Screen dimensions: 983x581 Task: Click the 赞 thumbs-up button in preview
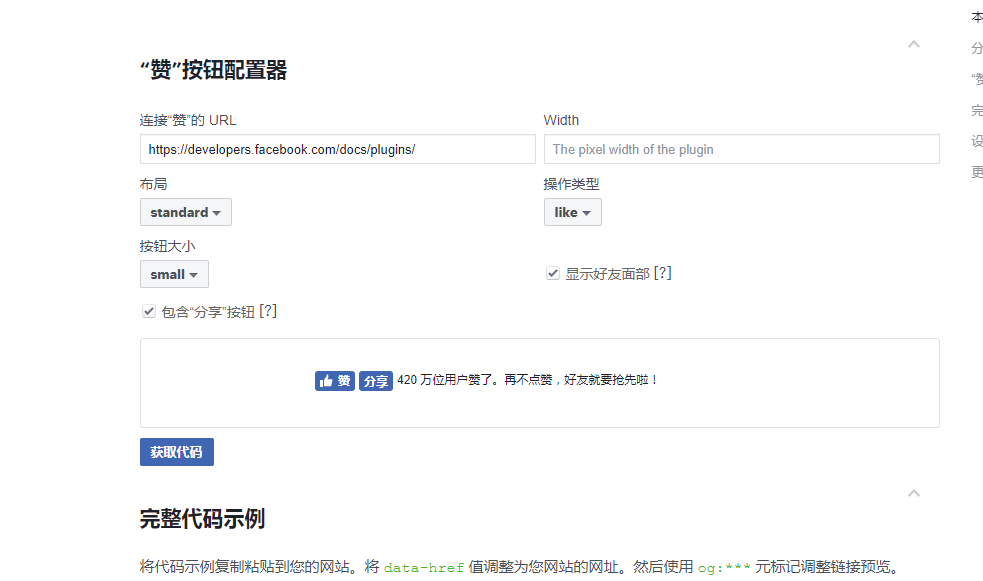point(335,380)
